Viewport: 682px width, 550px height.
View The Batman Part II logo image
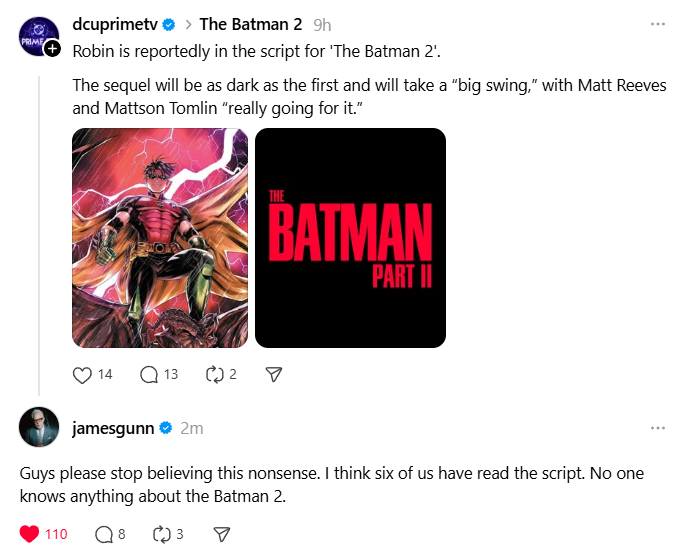click(x=350, y=238)
